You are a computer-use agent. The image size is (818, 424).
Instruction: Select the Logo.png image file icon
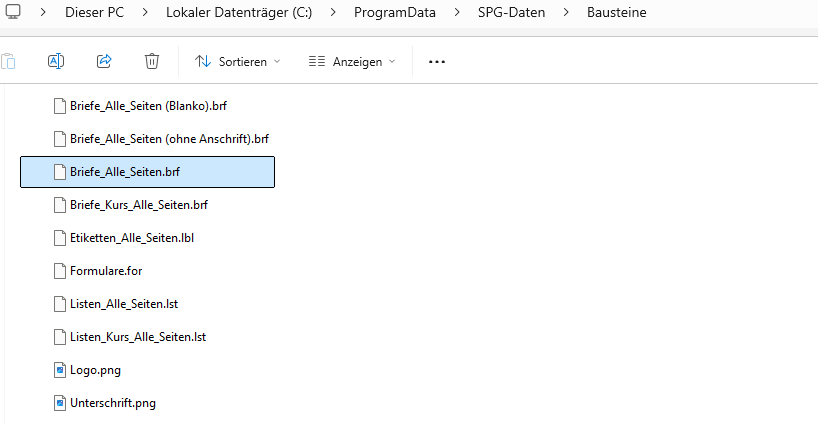pos(60,370)
